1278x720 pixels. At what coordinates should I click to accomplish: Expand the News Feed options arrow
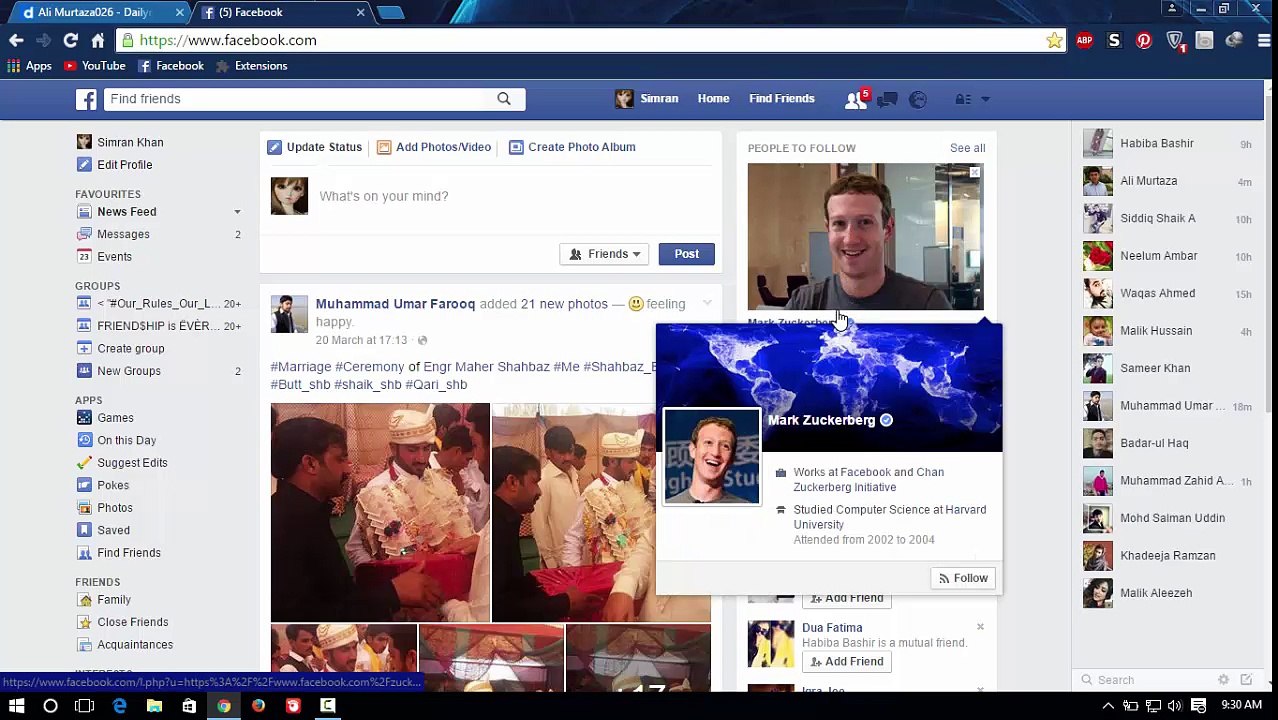point(237,212)
